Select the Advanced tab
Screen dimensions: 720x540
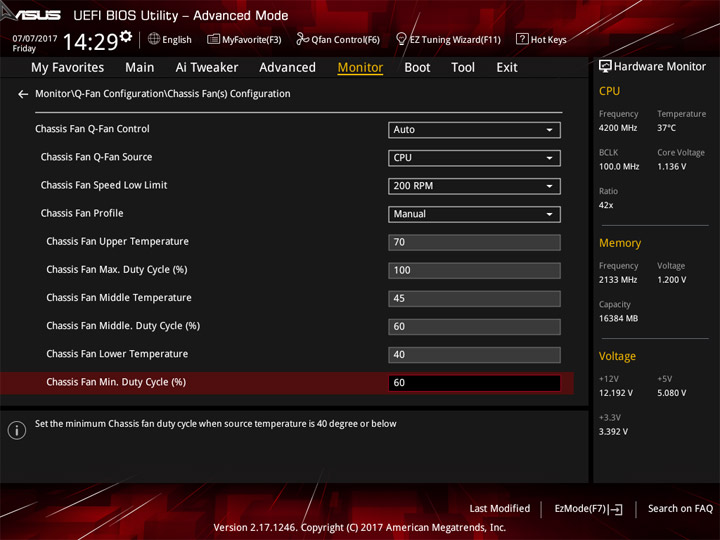(287, 68)
